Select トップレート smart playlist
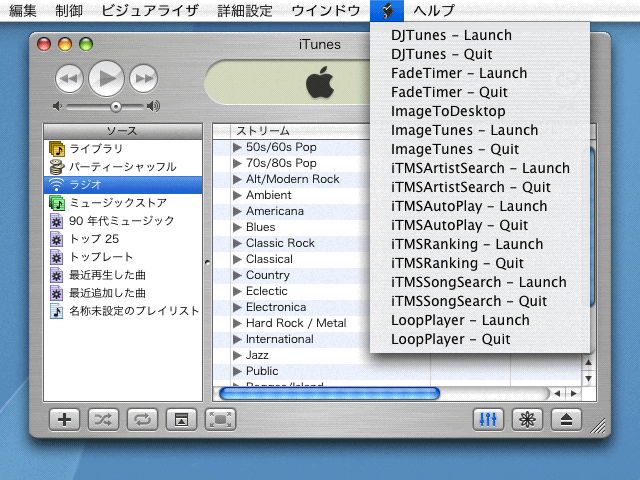Viewport: 640px width, 480px height. tap(123, 257)
